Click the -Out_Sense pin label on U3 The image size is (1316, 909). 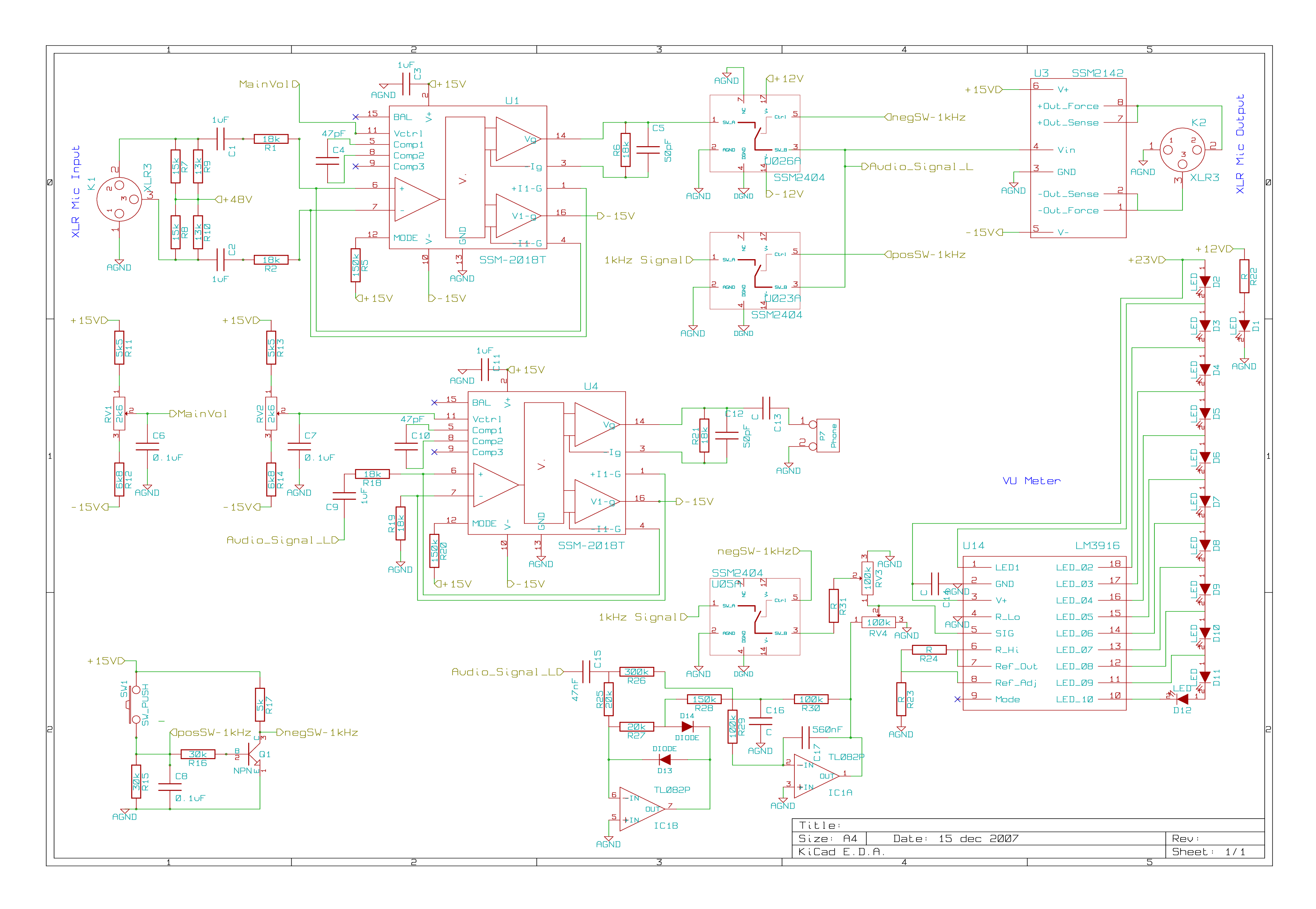(1067, 194)
